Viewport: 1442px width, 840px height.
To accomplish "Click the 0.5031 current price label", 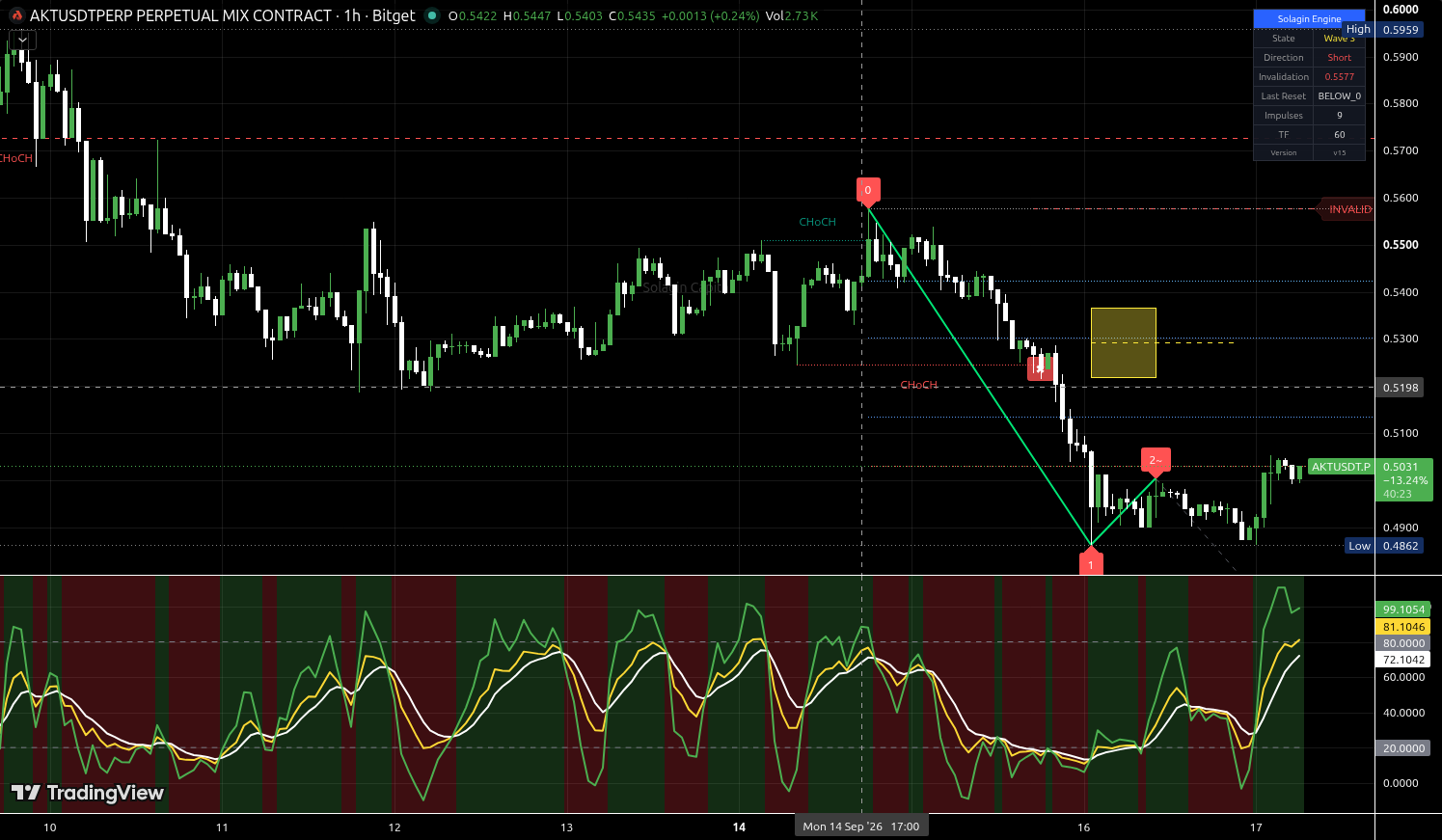I will [1401, 467].
